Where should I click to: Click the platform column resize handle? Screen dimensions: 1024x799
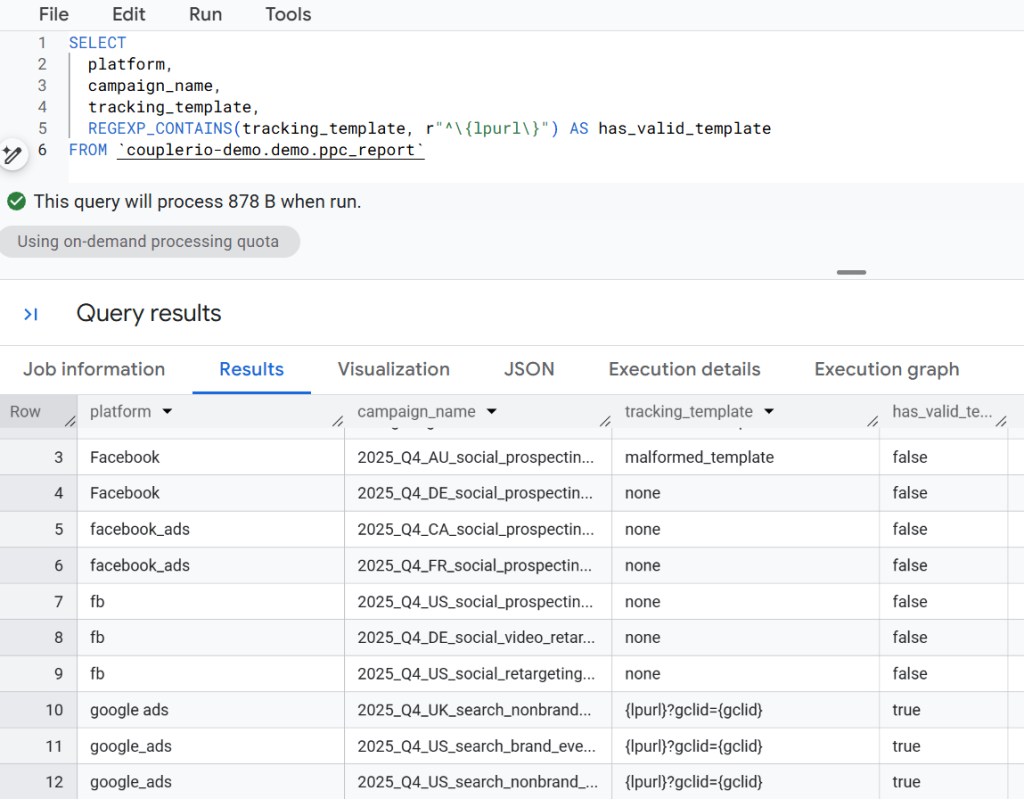click(338, 421)
